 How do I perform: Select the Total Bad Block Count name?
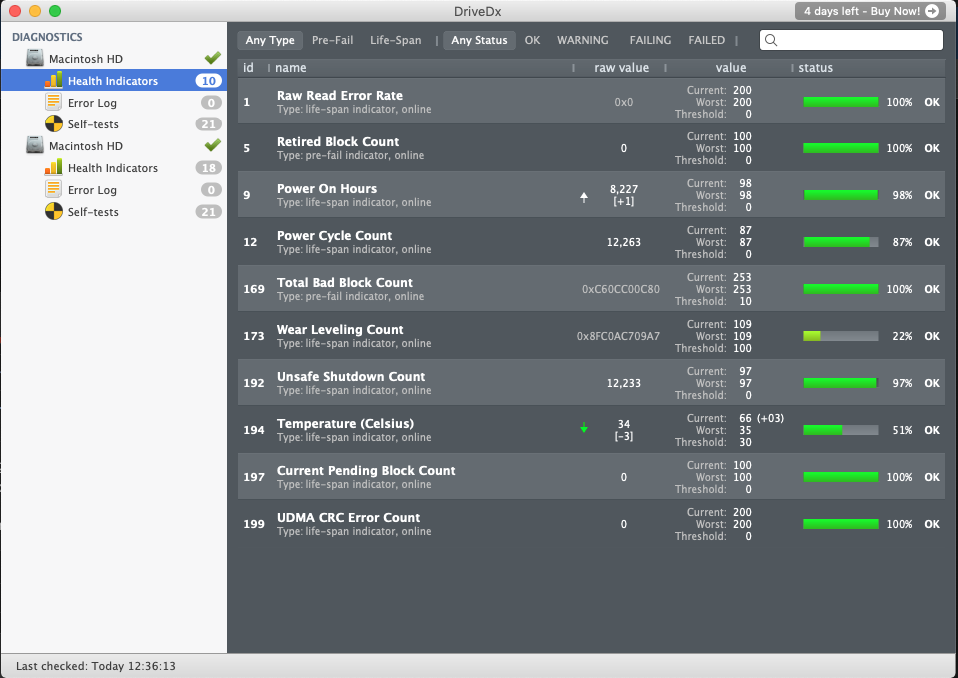(345, 282)
